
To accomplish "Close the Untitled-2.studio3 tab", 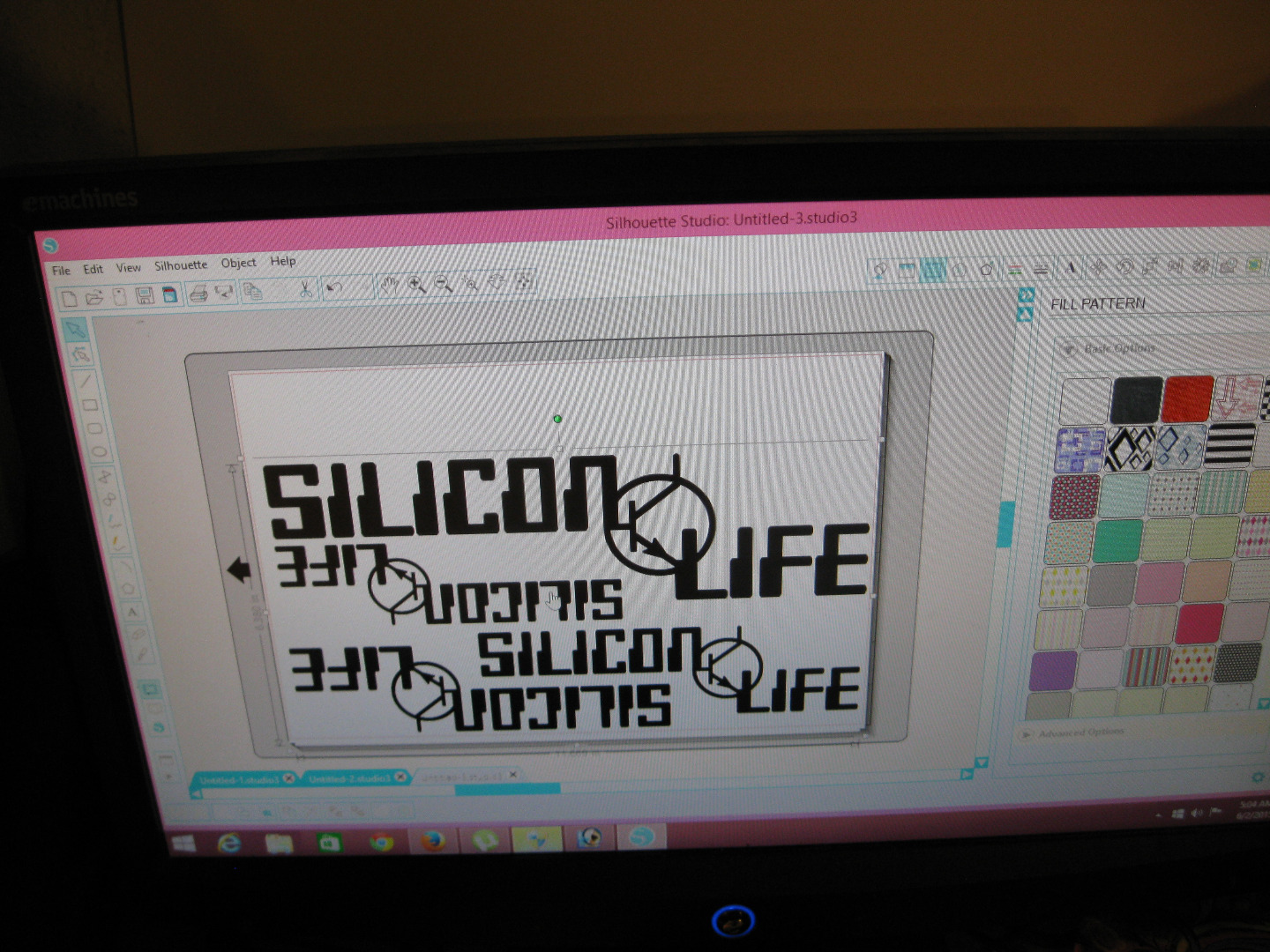I will pyautogui.click(x=400, y=777).
